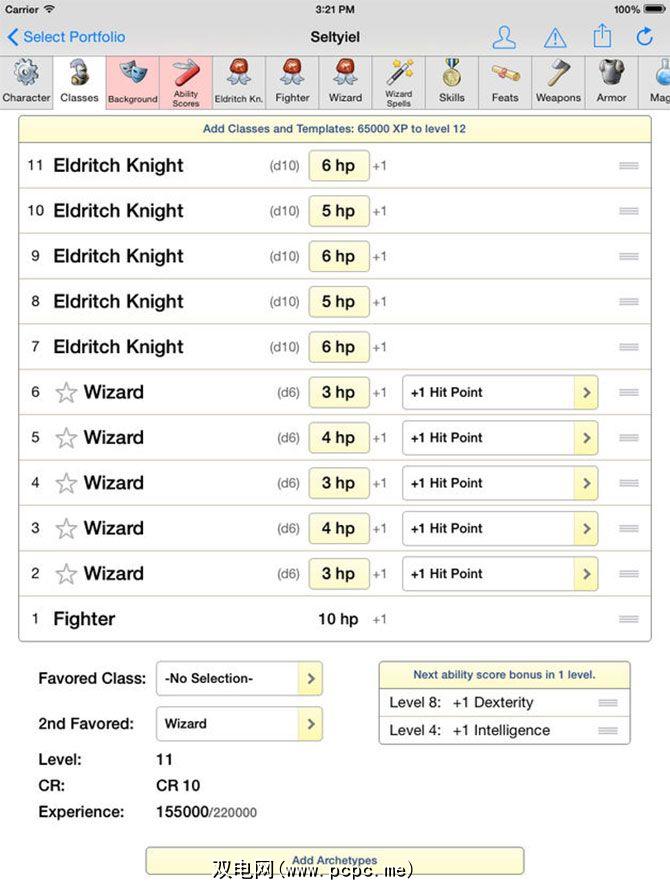Tap the share export icon
The width and height of the screenshot is (670, 893).
(602, 37)
